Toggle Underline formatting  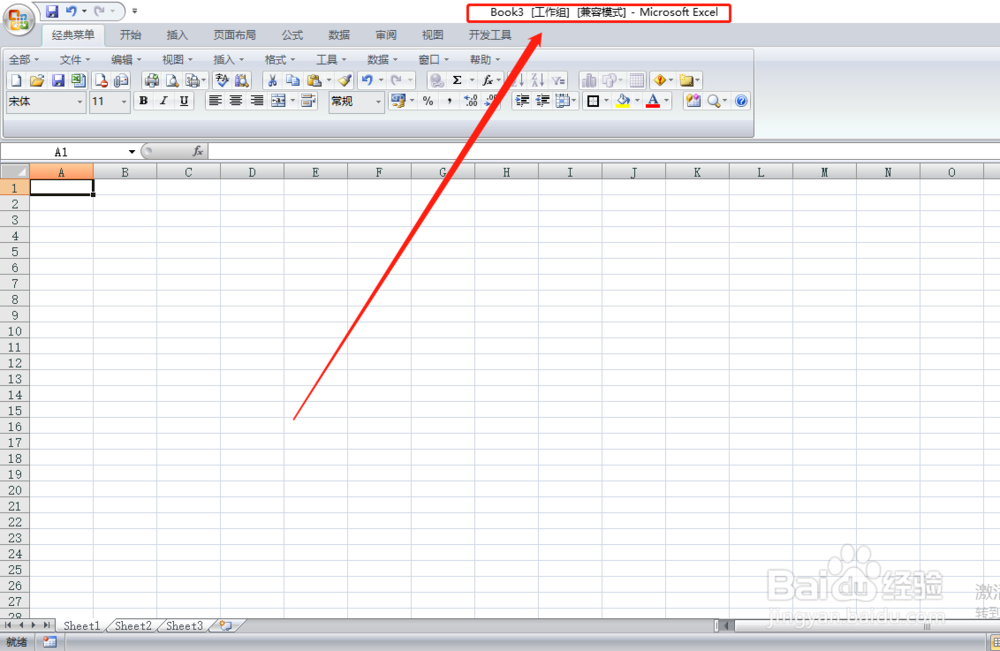[184, 101]
